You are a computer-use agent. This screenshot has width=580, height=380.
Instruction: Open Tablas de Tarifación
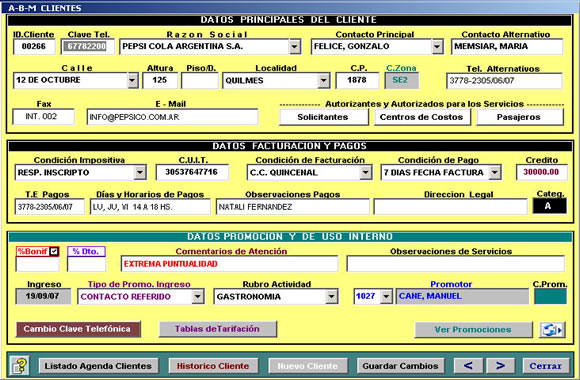click(x=218, y=329)
